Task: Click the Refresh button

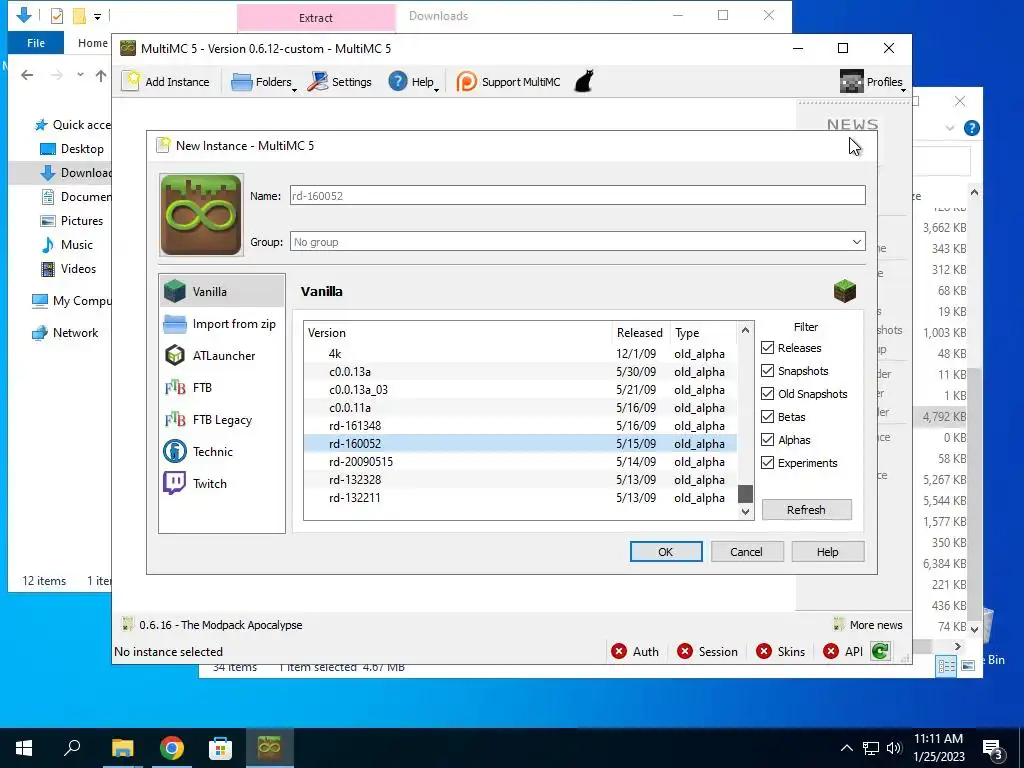Action: (807, 509)
